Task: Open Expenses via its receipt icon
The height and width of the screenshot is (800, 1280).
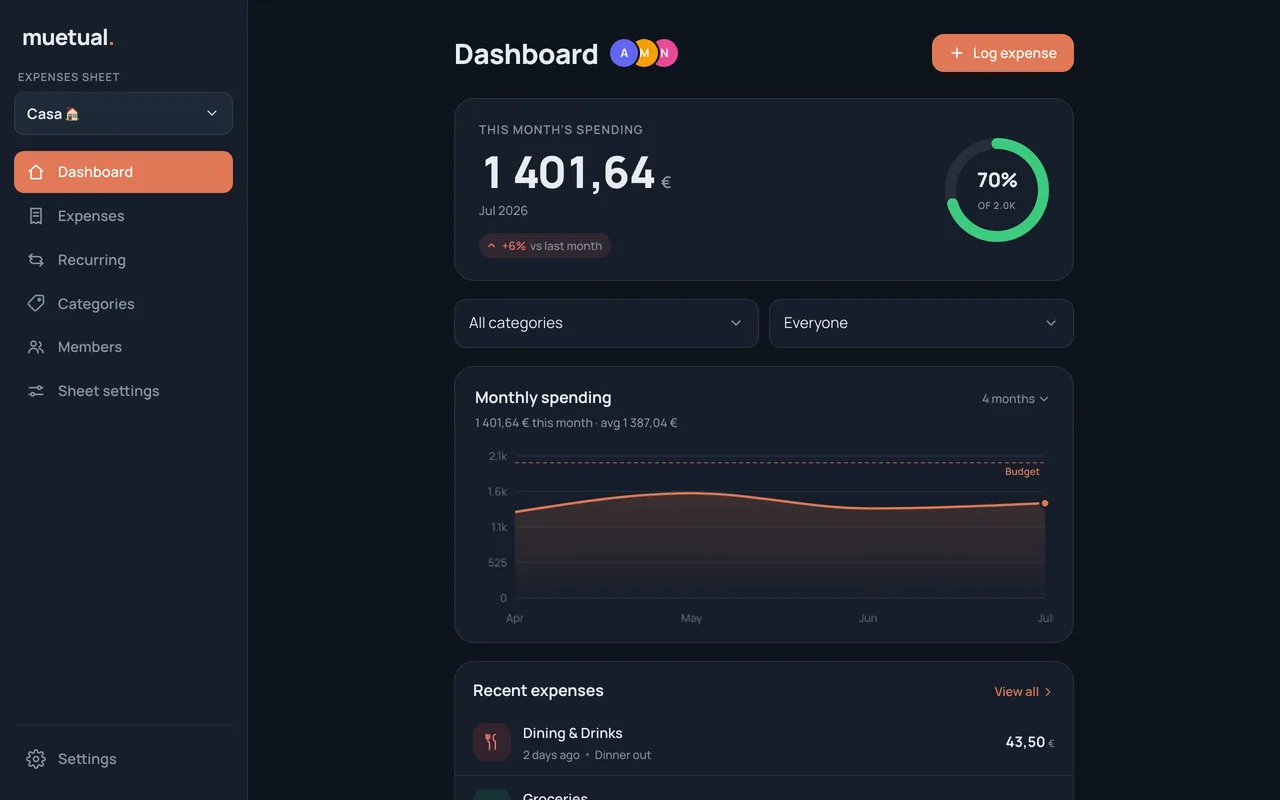Action: (36, 216)
